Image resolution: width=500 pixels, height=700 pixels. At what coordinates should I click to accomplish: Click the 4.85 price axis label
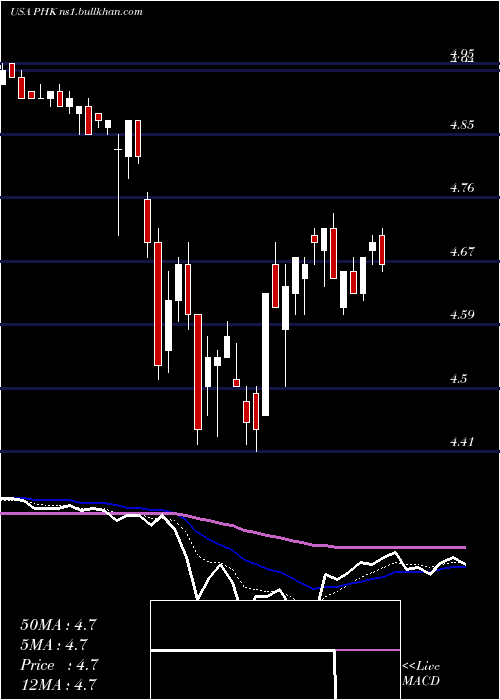(x=462, y=125)
